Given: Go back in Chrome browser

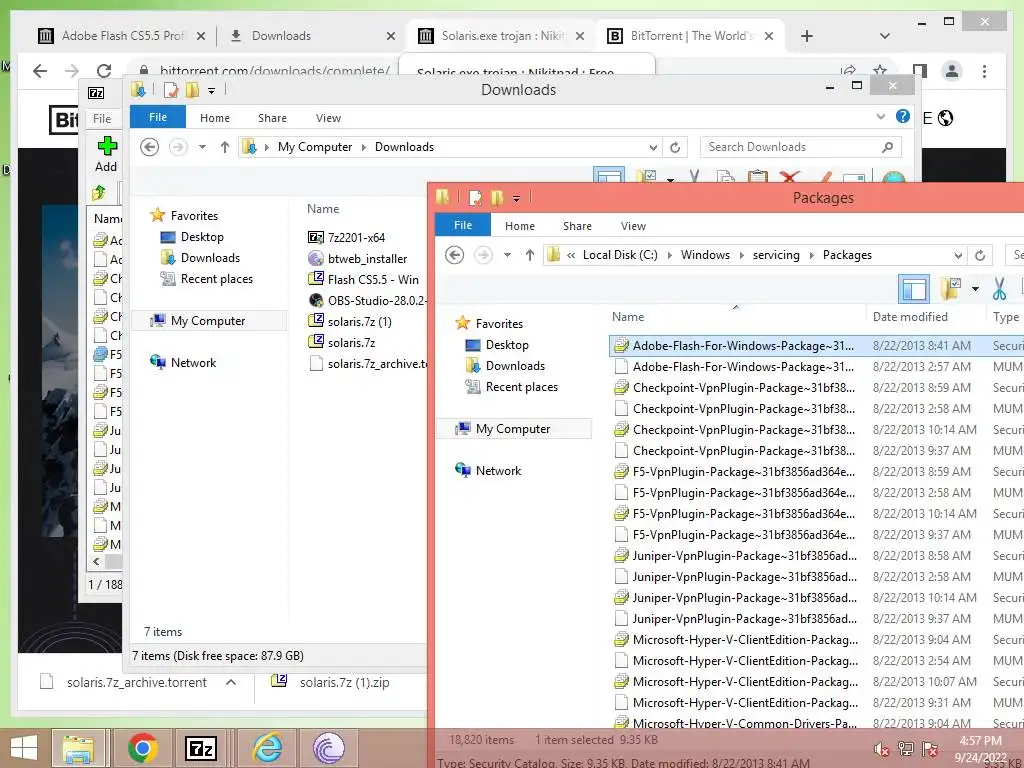Looking at the screenshot, I should coord(40,71).
